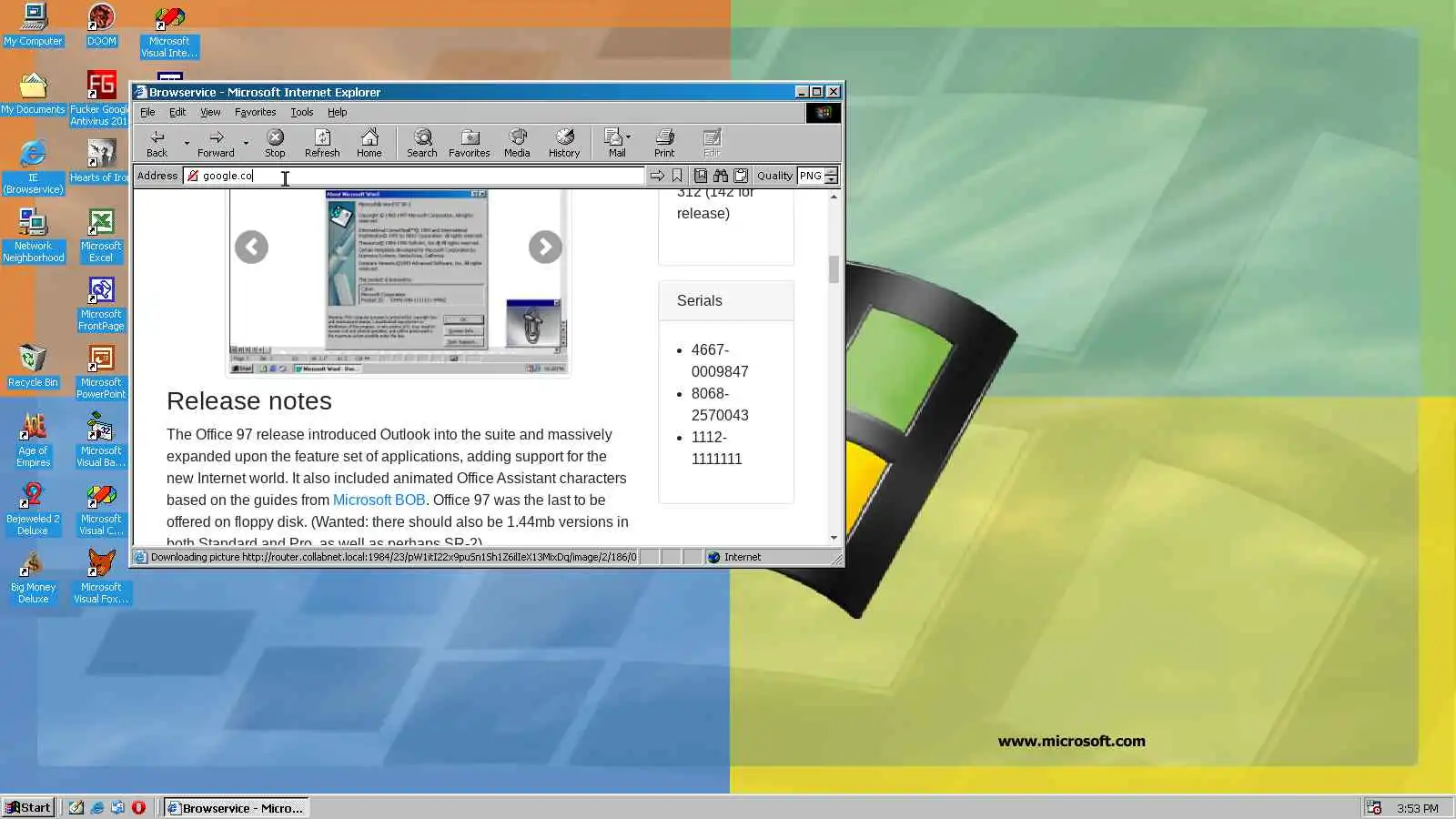Viewport: 1456px width, 819px height.
Task: Open the Favorites menu
Action: click(x=255, y=112)
